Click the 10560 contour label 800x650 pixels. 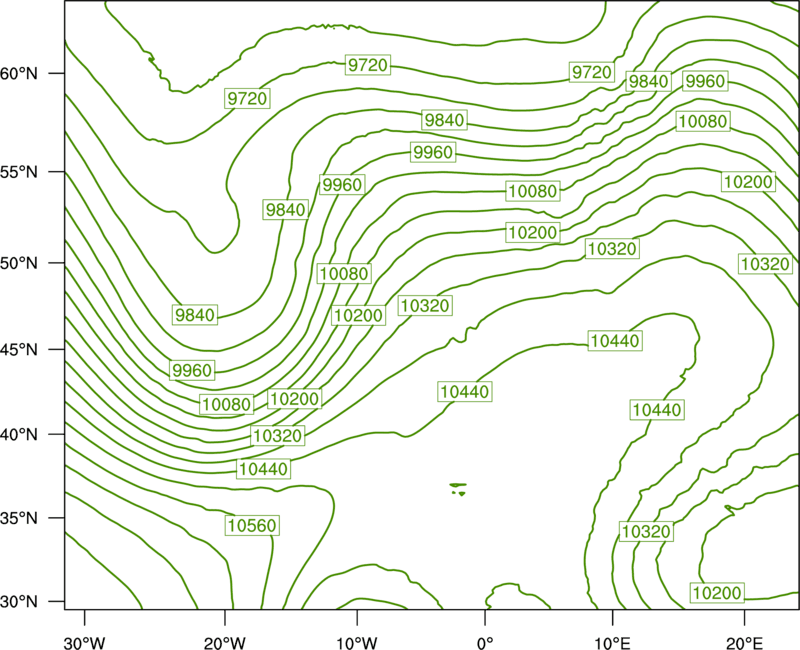click(252, 525)
